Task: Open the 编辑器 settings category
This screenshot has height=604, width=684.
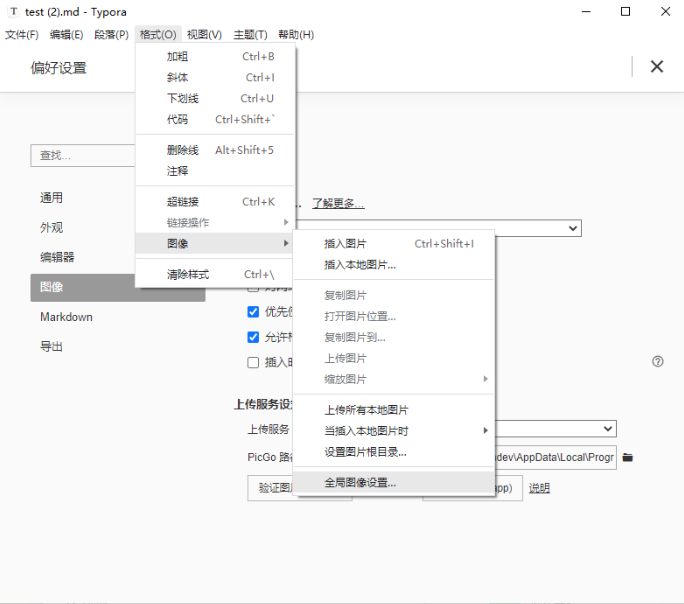Action: [x=57, y=257]
